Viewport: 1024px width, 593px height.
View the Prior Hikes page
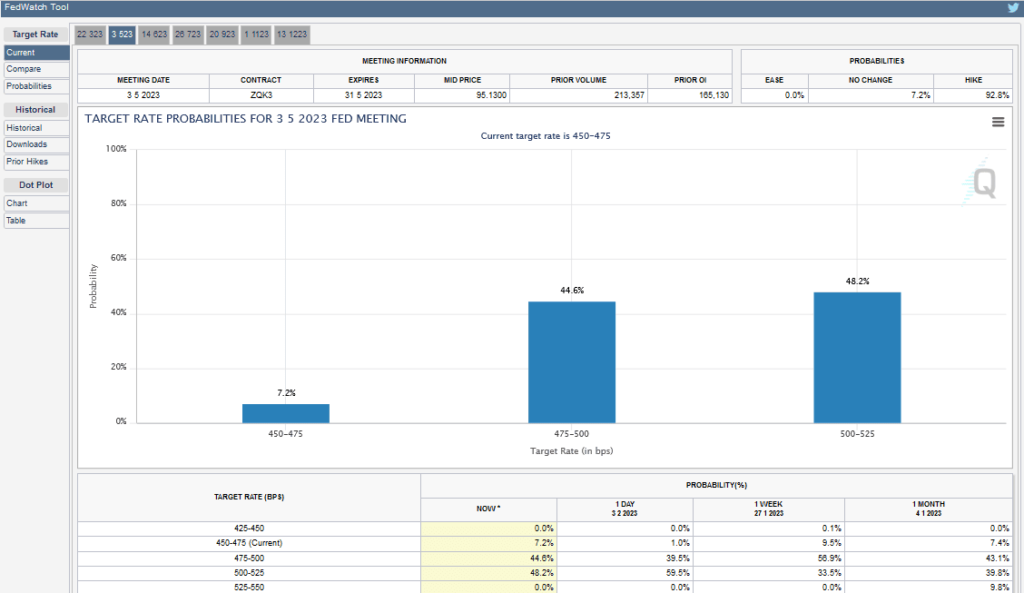[x=35, y=160]
